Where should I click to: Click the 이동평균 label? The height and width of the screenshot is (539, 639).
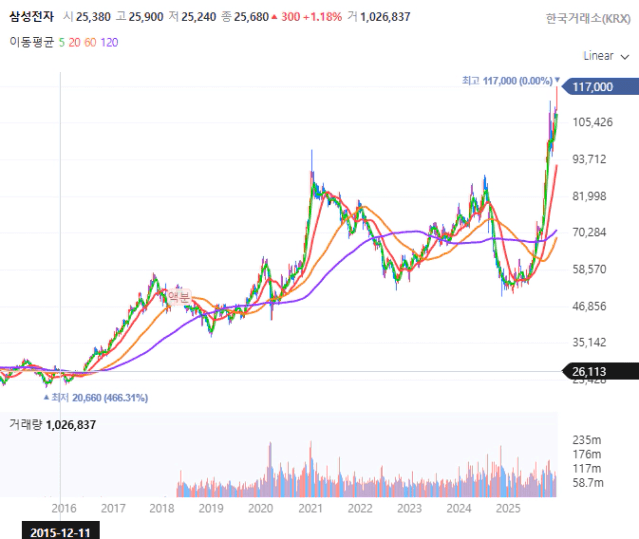tap(31, 42)
